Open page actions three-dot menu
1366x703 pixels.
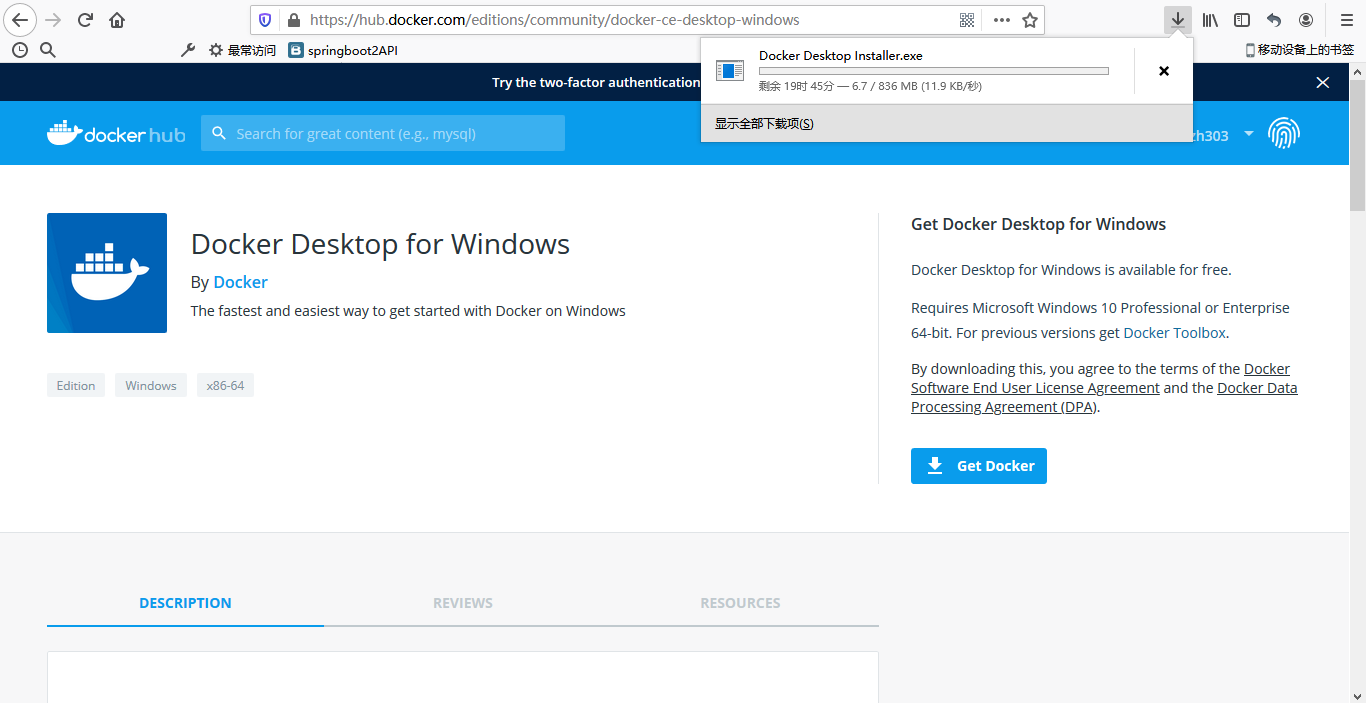pos(1002,20)
